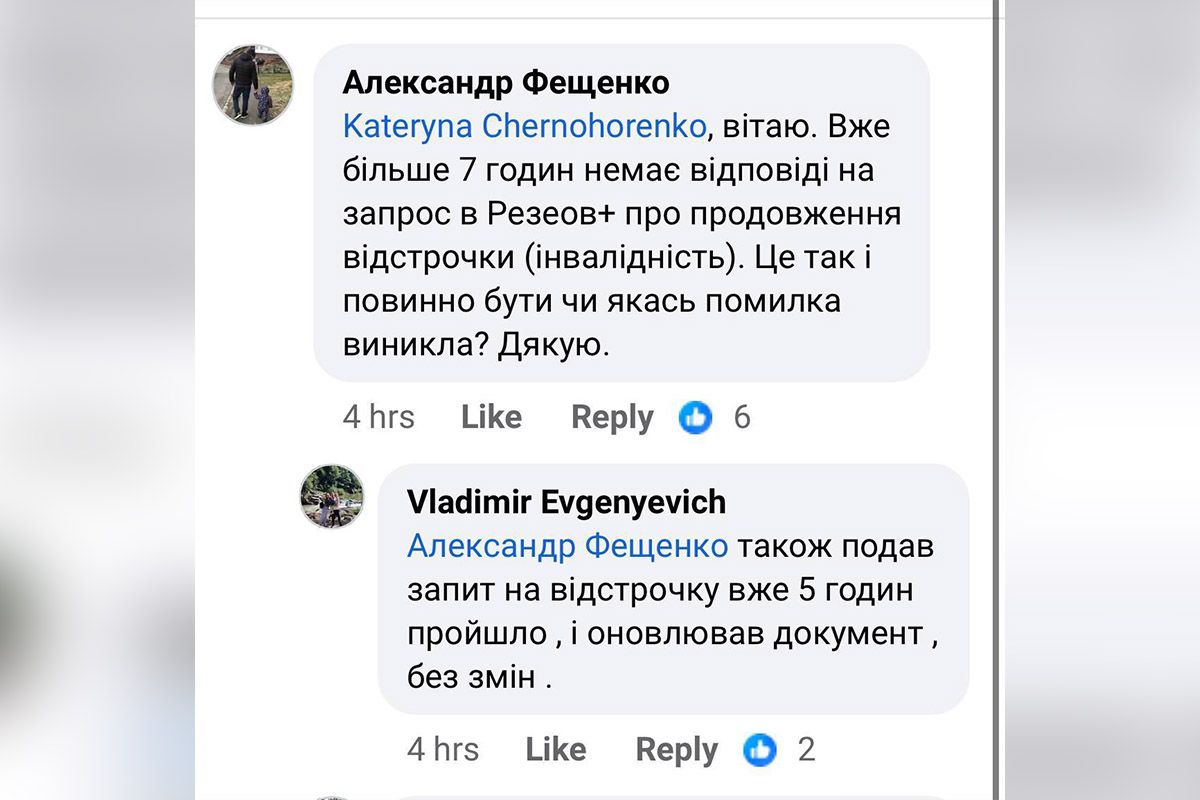The height and width of the screenshot is (800, 1200).
Task: Click the blue thumbs-up reaction icon on second comment
Action: (x=762, y=750)
